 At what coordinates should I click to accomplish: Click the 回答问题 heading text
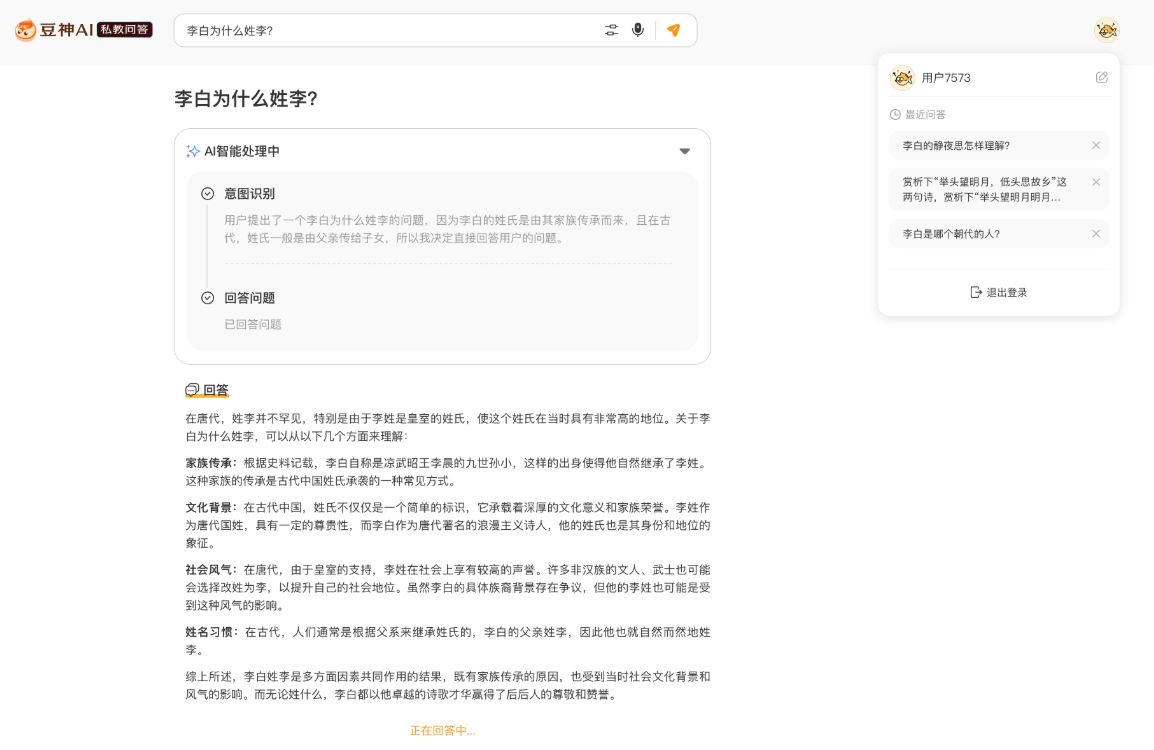(x=249, y=298)
